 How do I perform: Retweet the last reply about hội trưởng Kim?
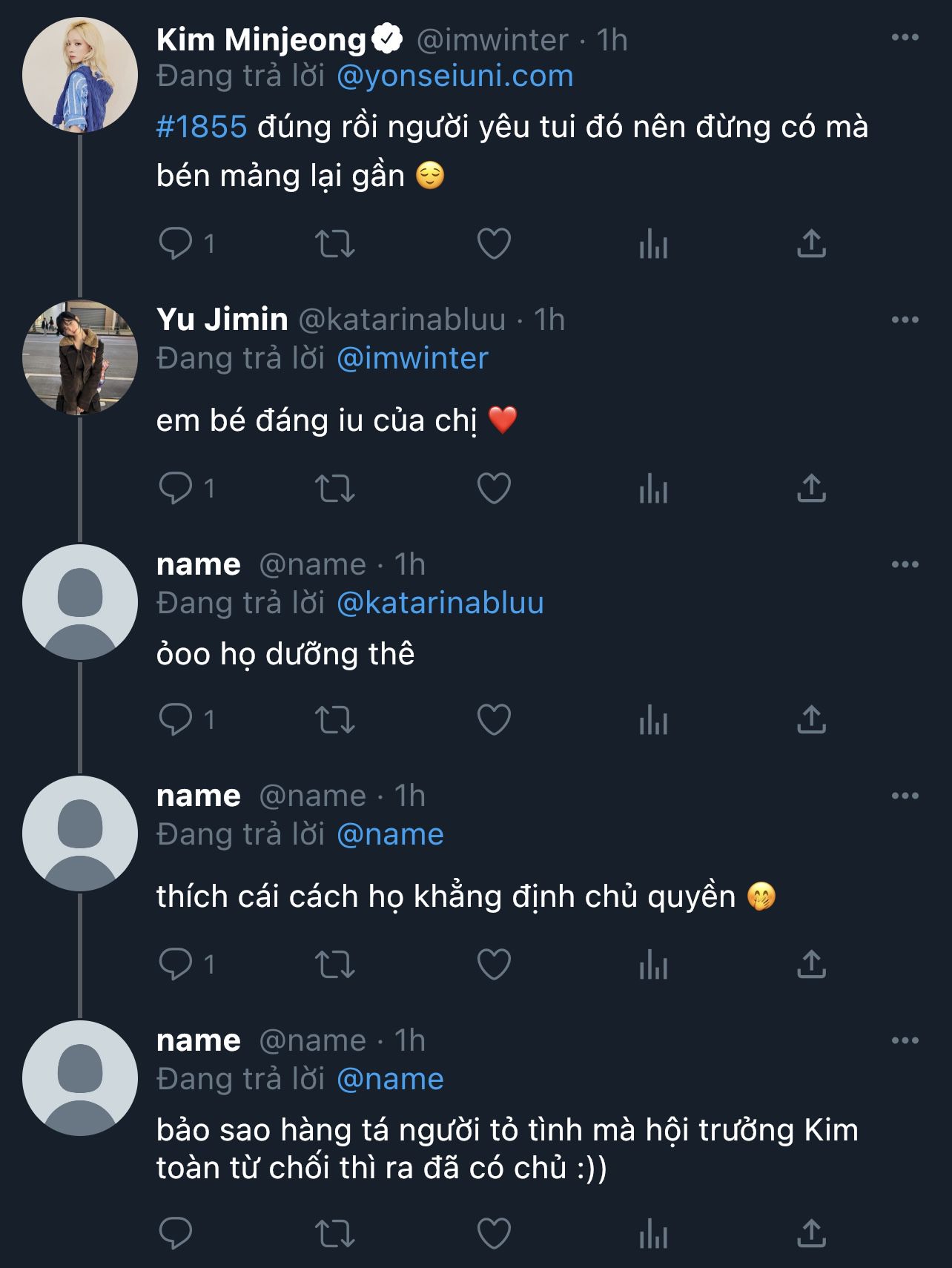(335, 1233)
